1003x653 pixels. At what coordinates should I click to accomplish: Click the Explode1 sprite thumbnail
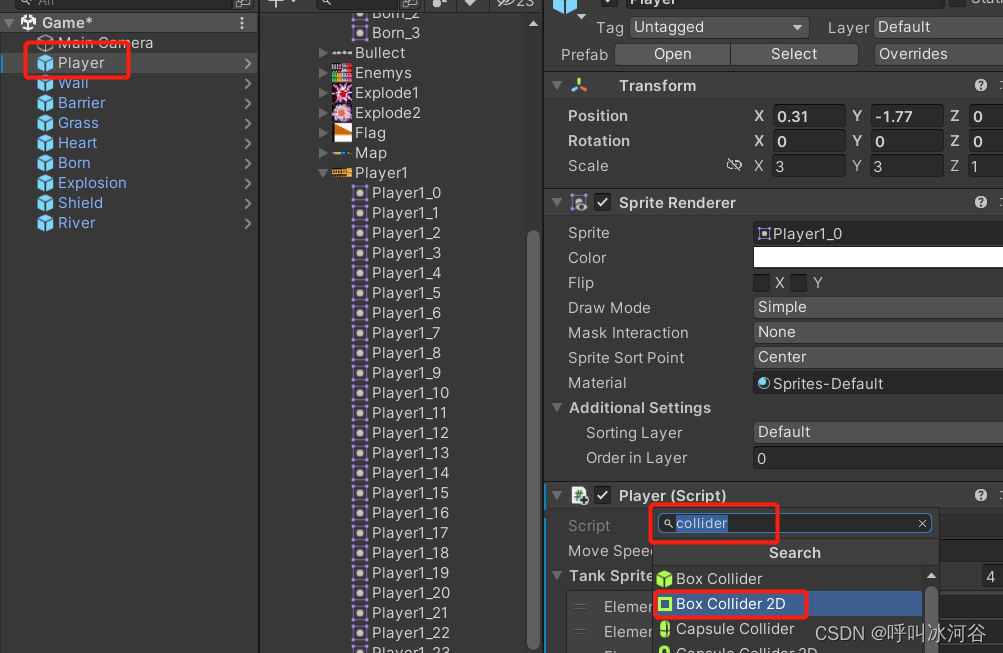coord(342,93)
